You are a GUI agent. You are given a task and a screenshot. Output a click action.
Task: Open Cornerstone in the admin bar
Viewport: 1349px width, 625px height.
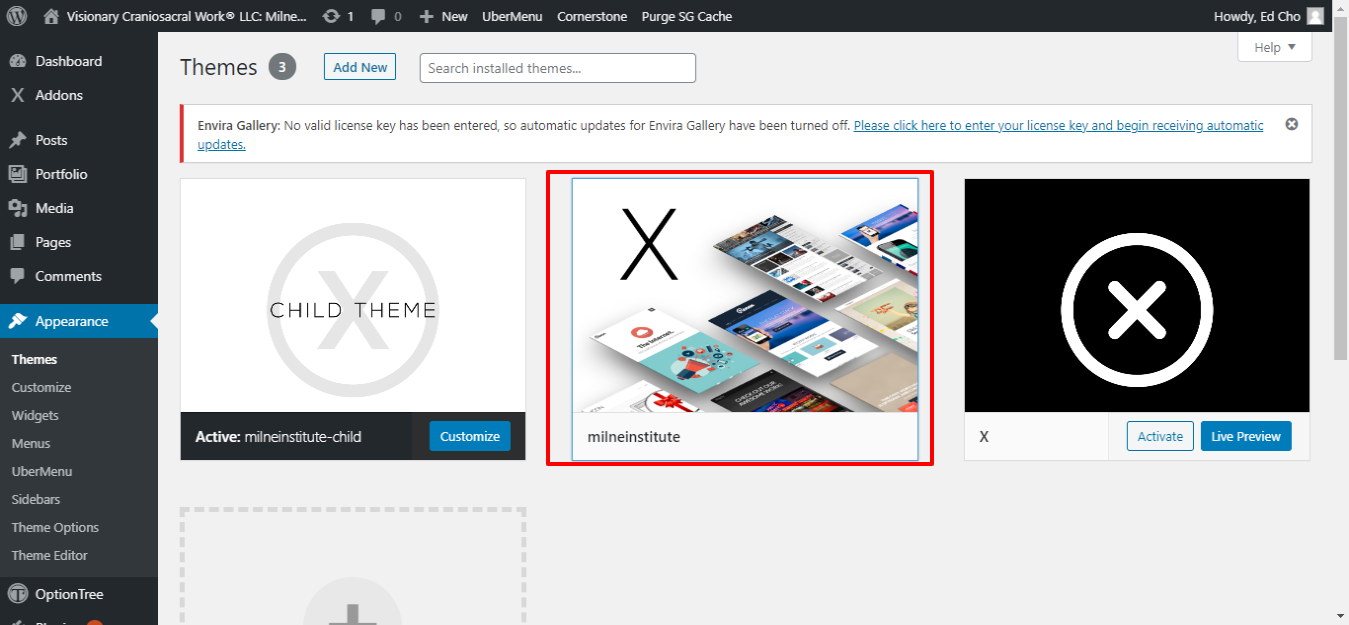tap(592, 16)
